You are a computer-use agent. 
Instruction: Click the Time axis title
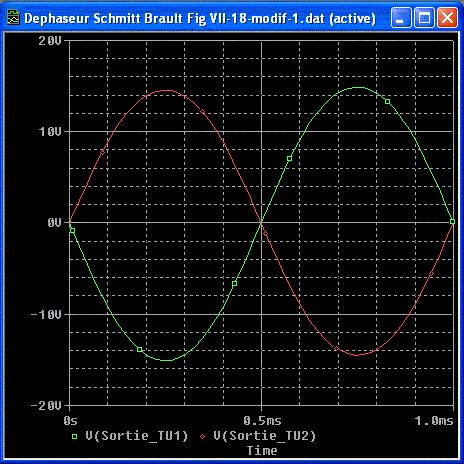(262, 451)
